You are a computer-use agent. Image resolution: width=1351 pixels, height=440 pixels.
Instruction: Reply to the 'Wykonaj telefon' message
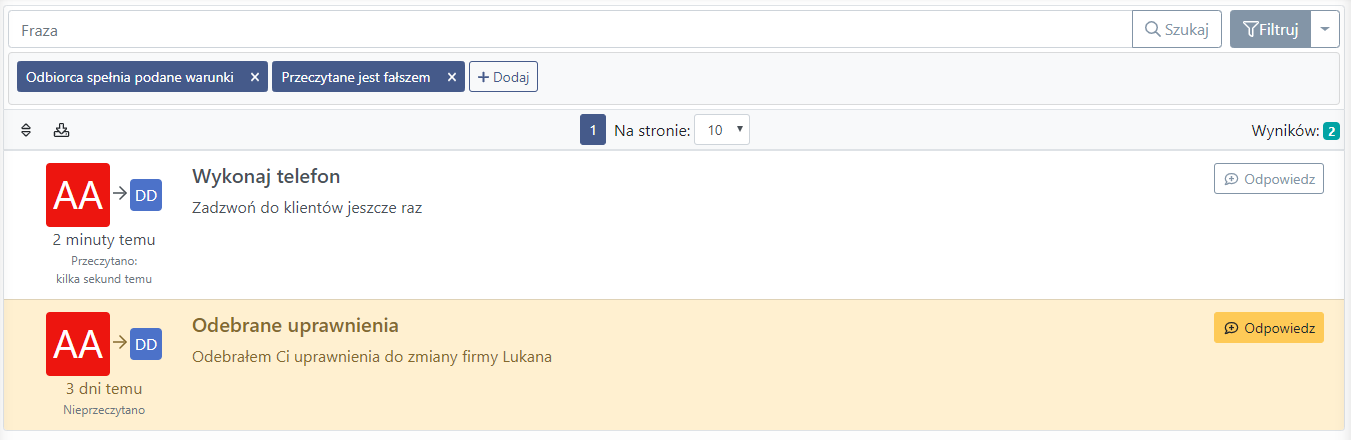1269,178
